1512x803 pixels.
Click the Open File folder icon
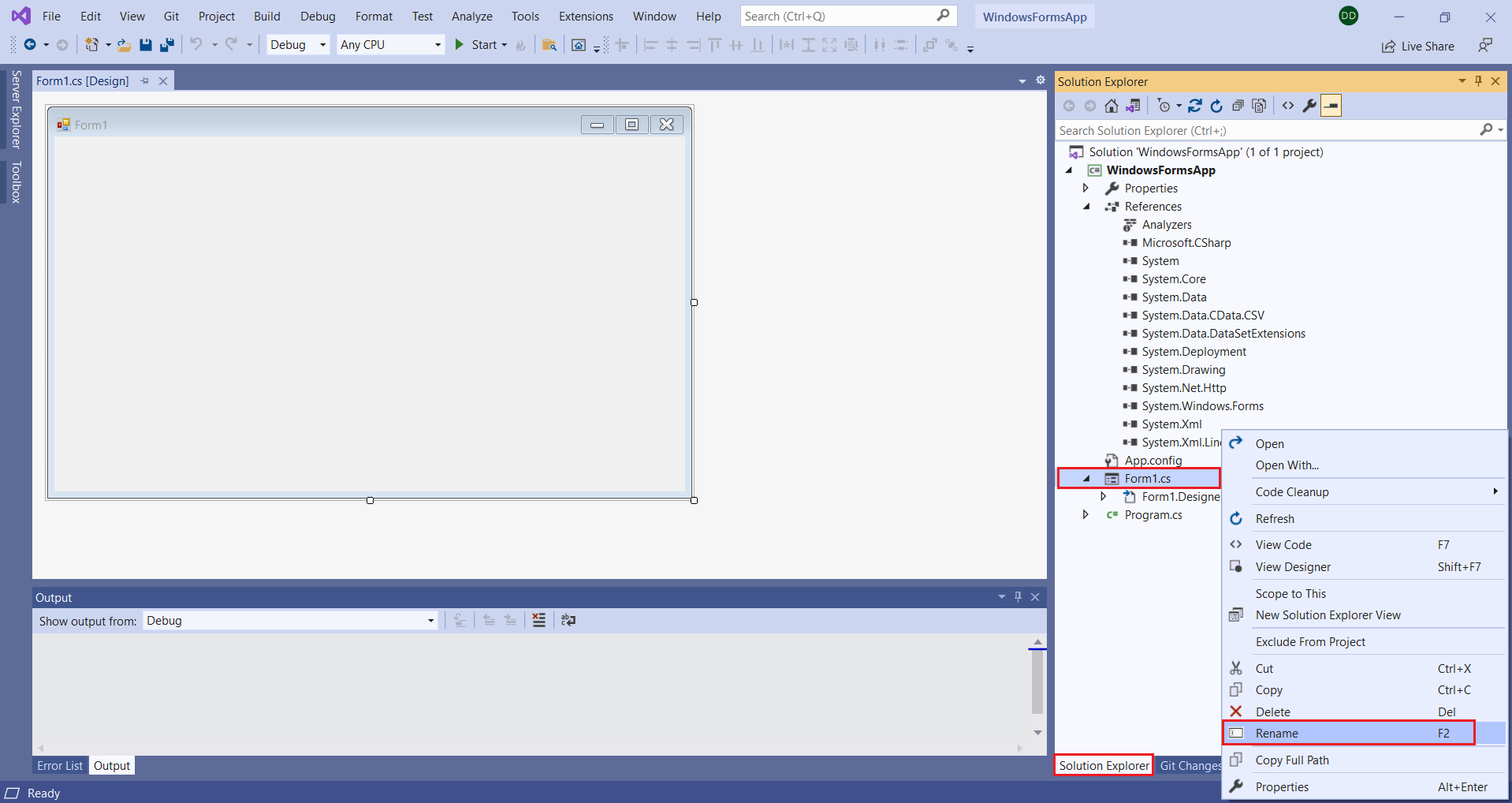(124, 45)
